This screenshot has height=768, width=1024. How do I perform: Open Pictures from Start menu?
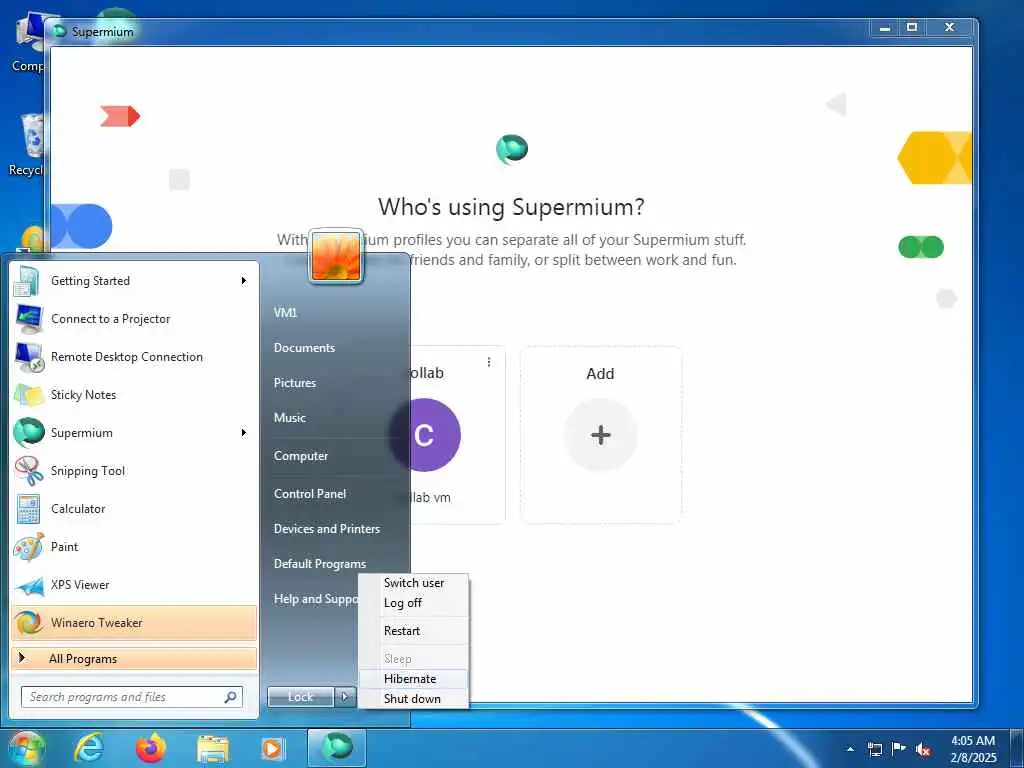[x=295, y=383]
